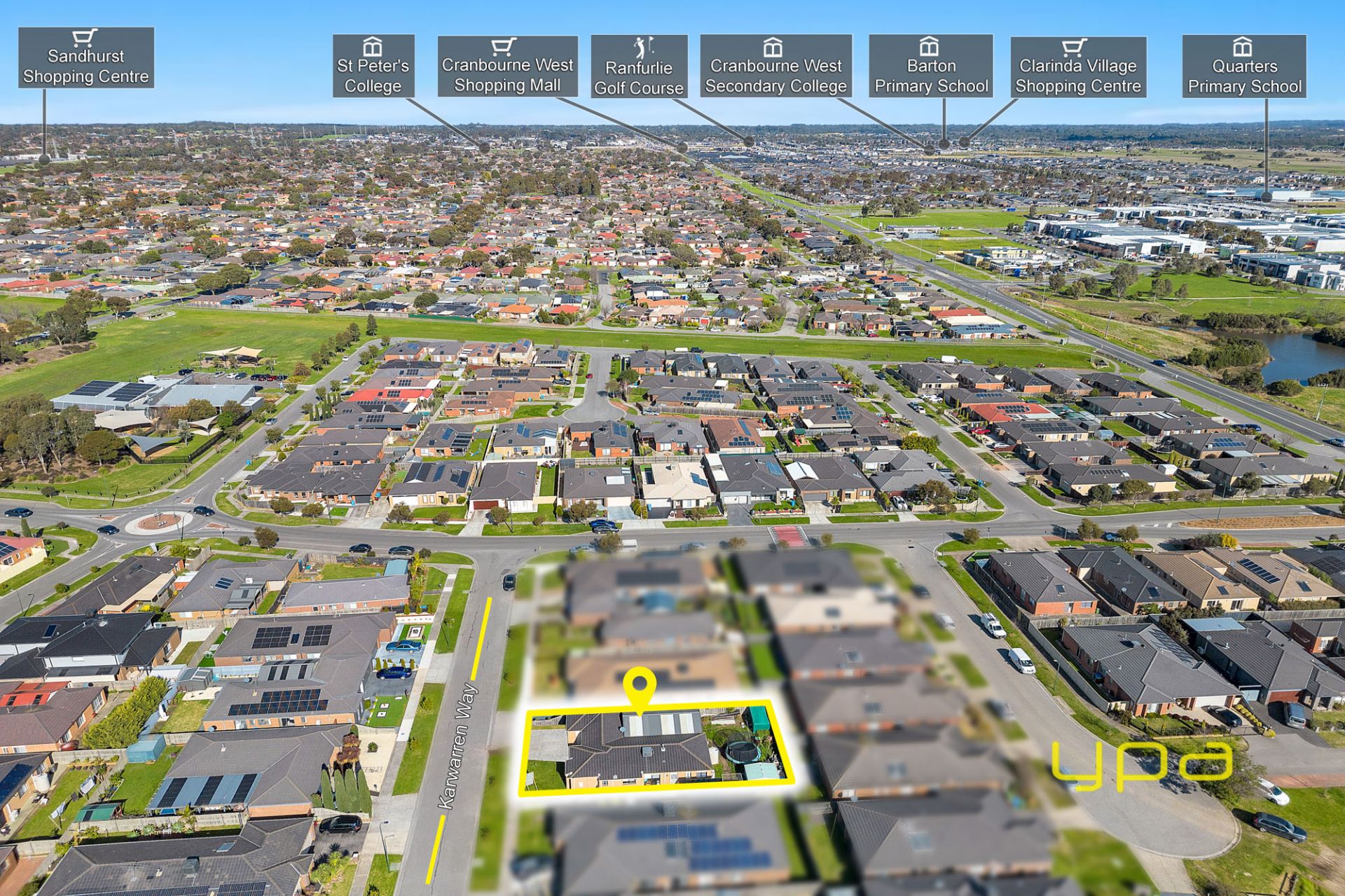Click the Barton Primary School label text
Image resolution: width=1345 pixels, height=896 pixels.
930,76
